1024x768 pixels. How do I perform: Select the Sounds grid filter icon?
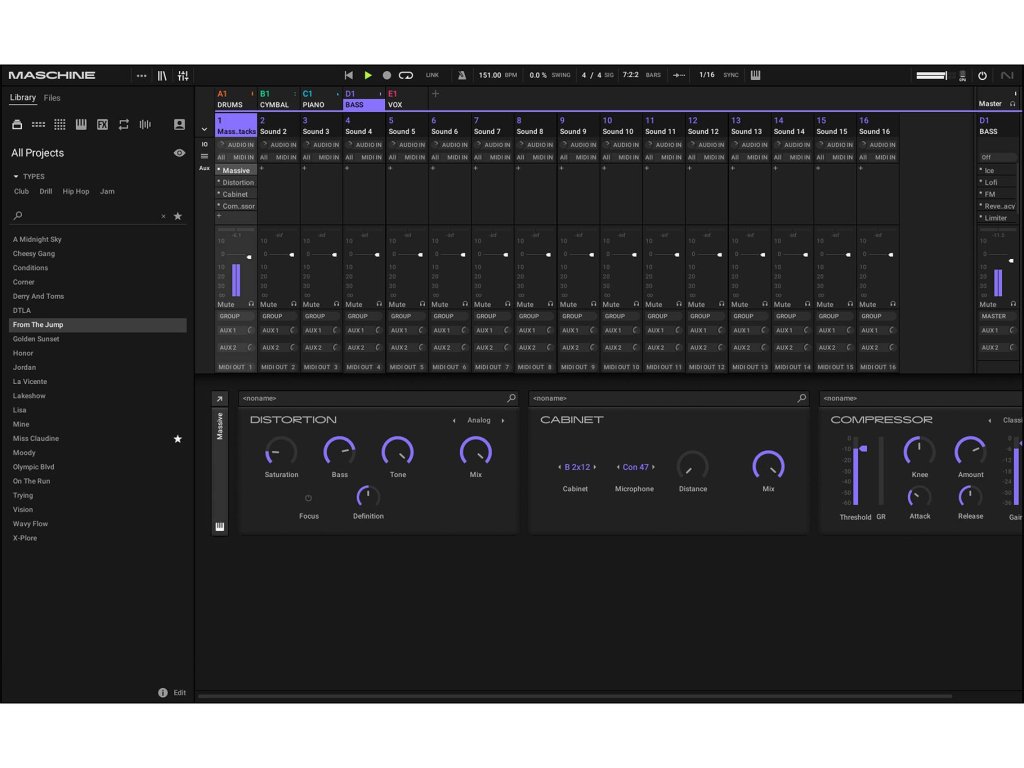[x=59, y=124]
